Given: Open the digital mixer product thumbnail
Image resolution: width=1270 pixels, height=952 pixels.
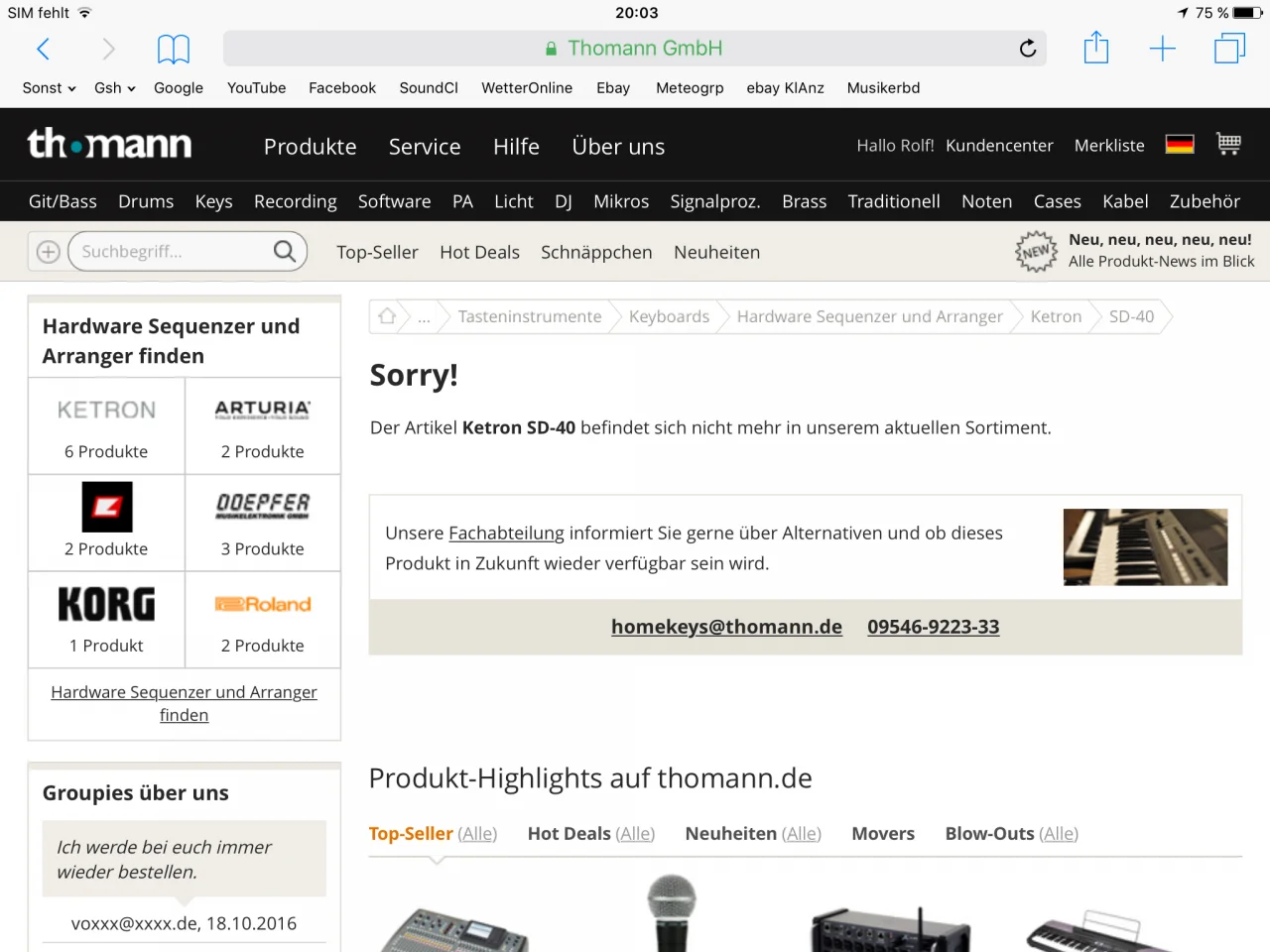Looking at the screenshot, I should (x=454, y=930).
